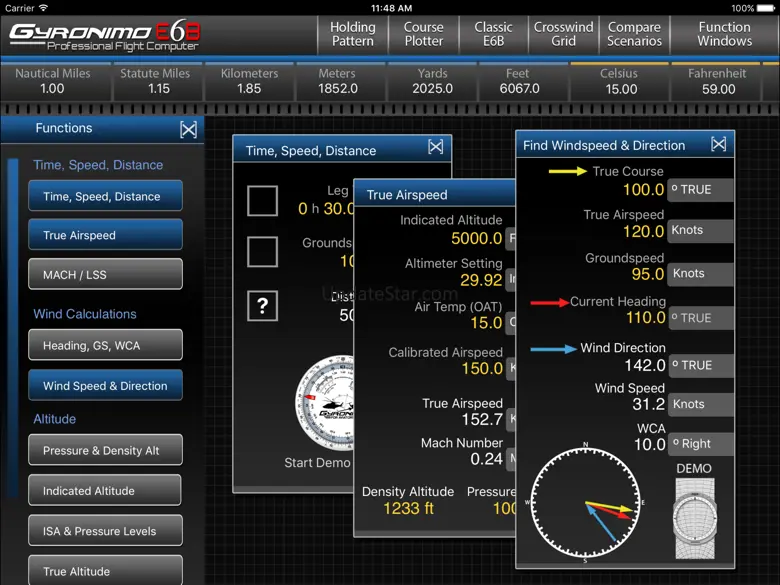Open the MACH / LSS function

pos(105,274)
